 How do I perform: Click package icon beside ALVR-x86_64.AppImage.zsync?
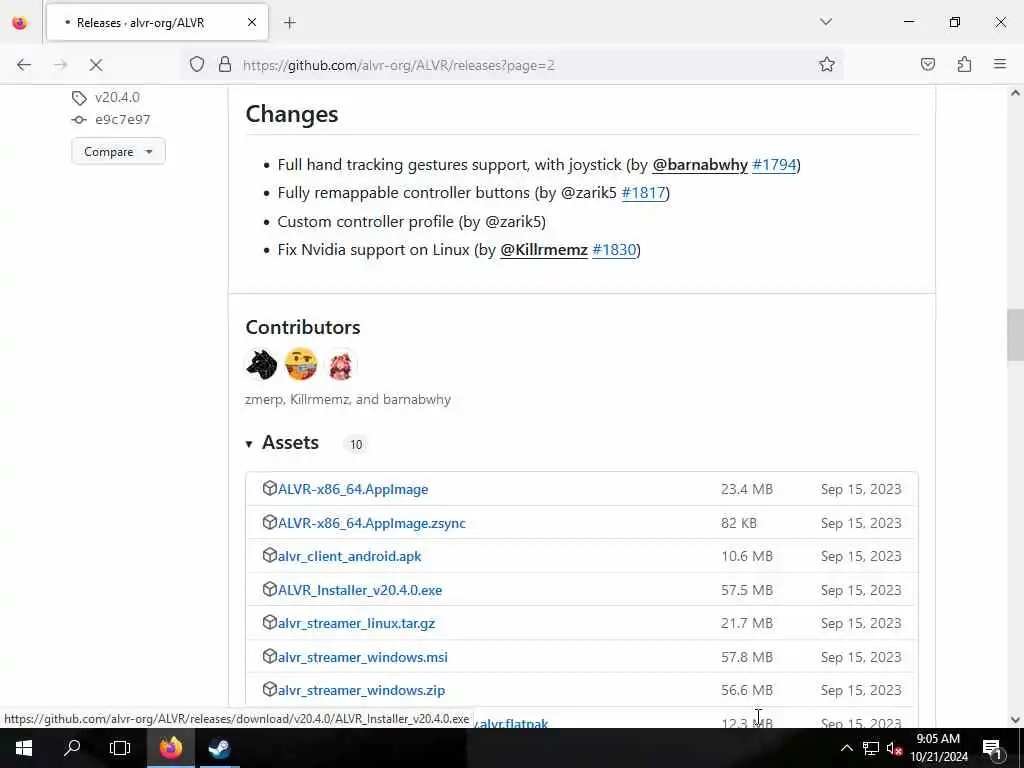click(270, 522)
